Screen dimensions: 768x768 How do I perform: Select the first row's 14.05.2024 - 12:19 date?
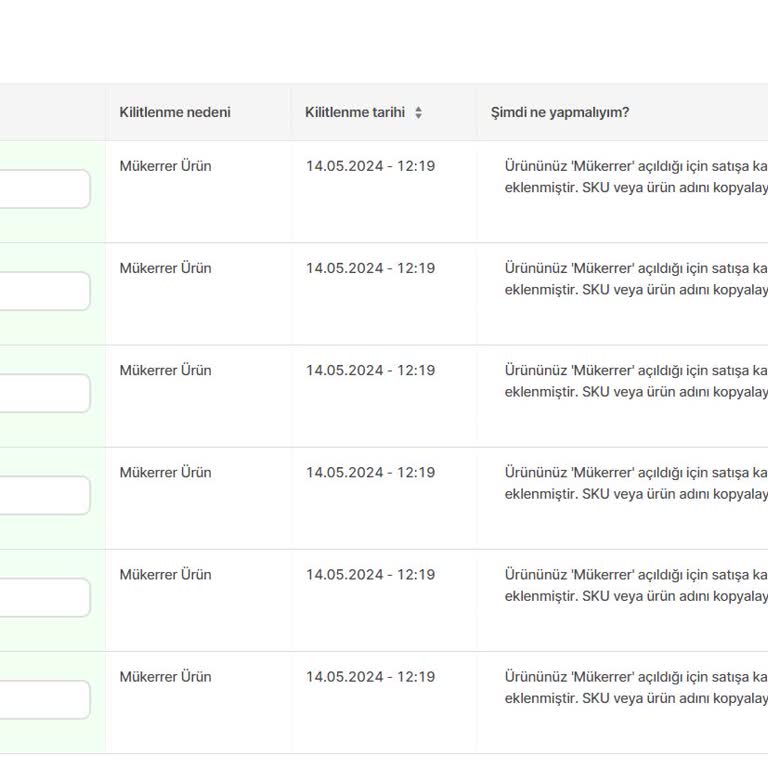(370, 166)
